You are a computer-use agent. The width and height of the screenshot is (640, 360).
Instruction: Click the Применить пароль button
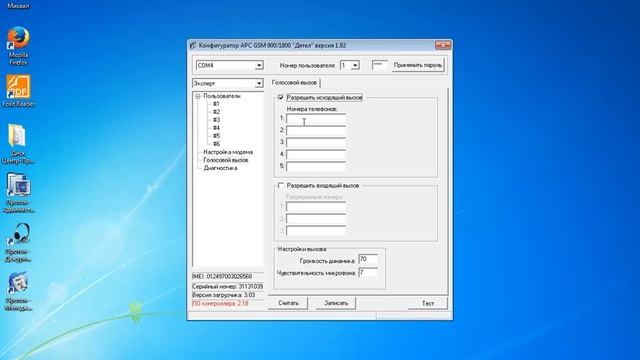(x=418, y=65)
